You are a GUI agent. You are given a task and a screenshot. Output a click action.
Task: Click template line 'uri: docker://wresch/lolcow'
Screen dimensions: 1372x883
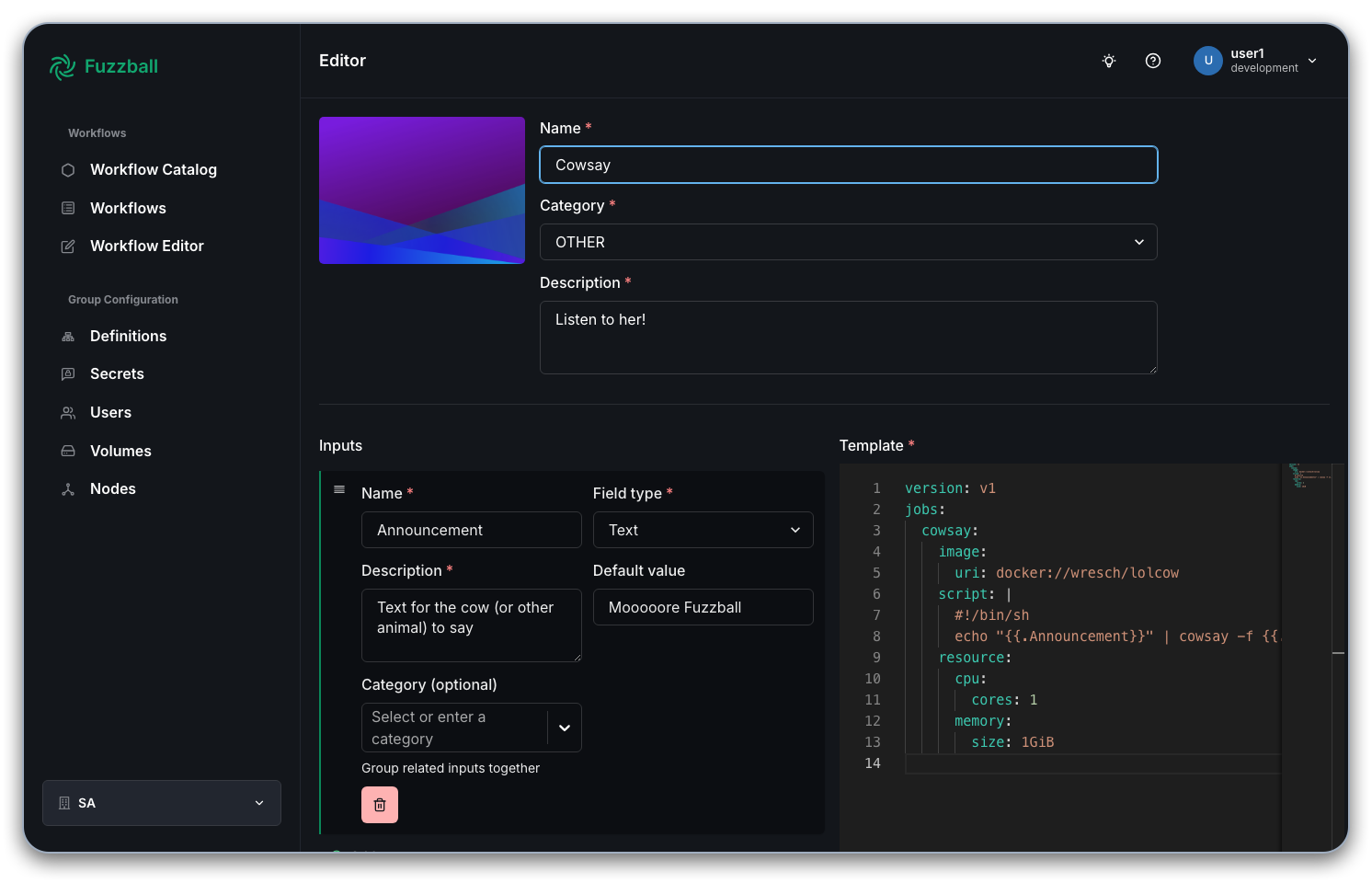[1066, 573]
